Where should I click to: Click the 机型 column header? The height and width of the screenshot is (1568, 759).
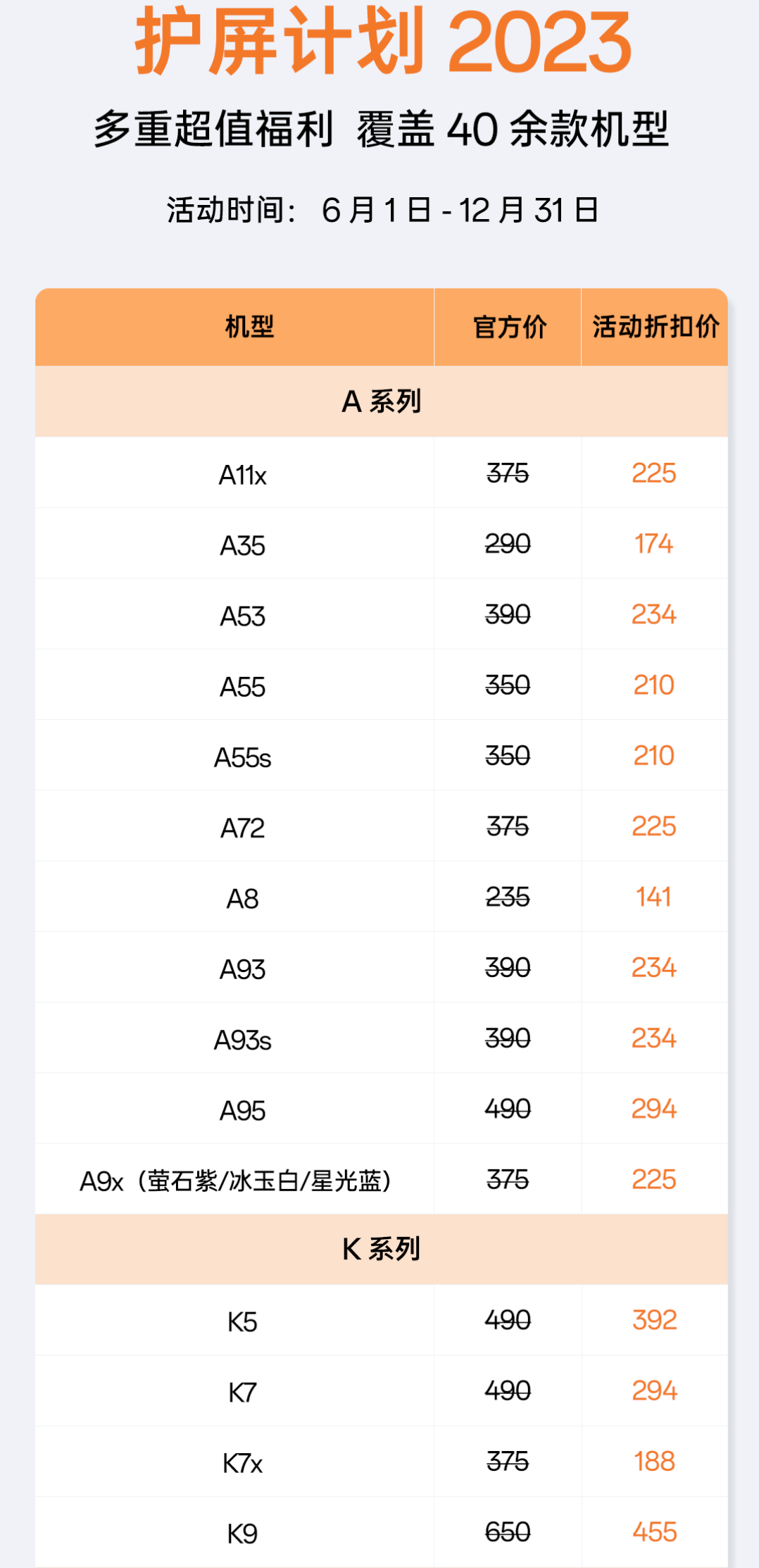249,327
